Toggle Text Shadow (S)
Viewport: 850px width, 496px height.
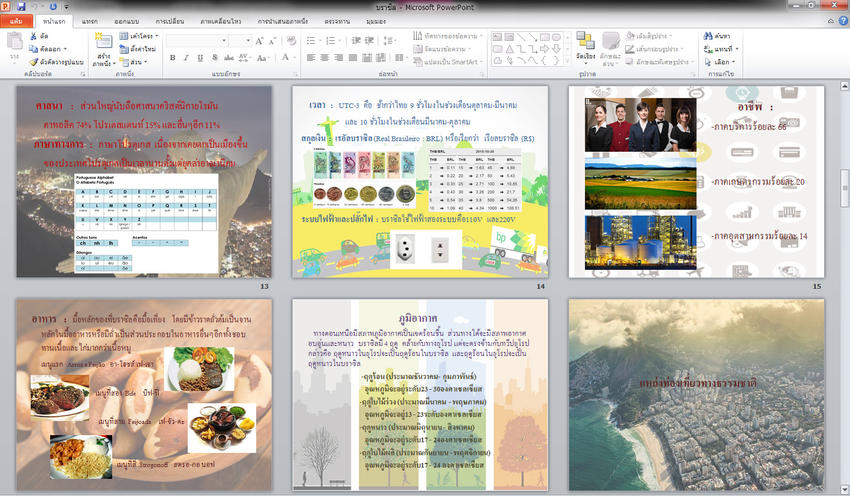click(x=215, y=57)
